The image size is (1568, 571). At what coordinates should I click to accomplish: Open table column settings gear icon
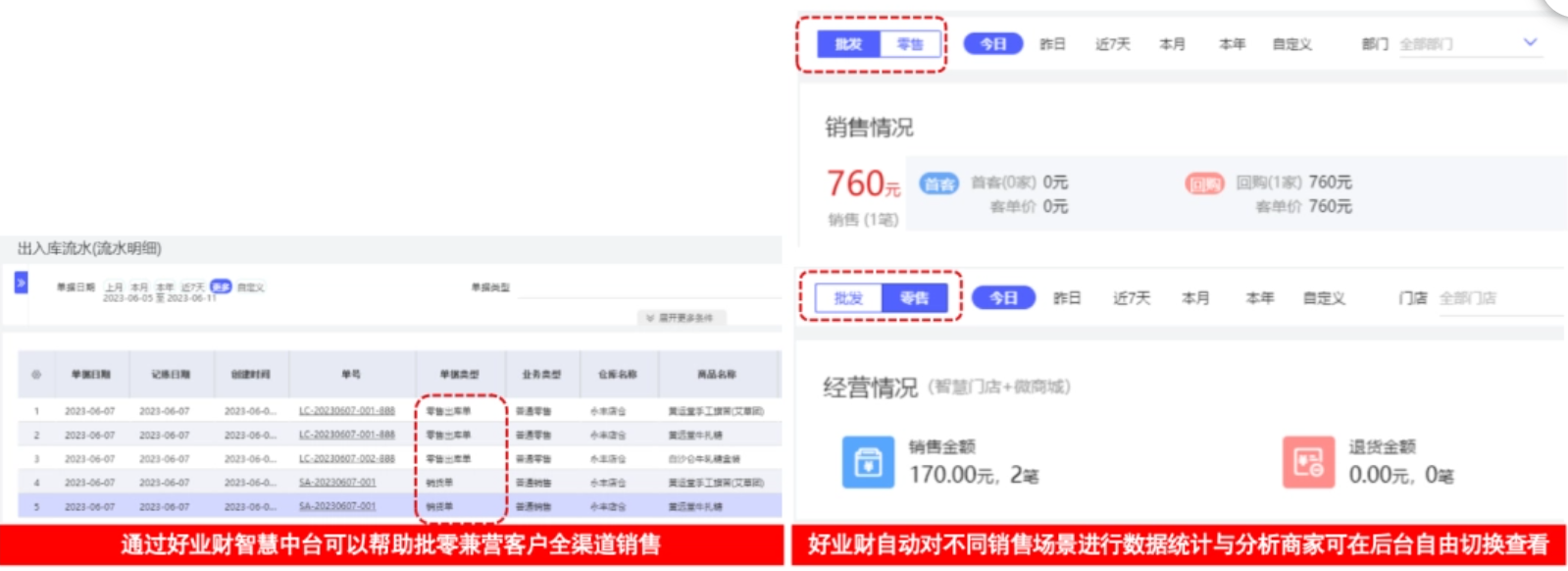point(36,375)
